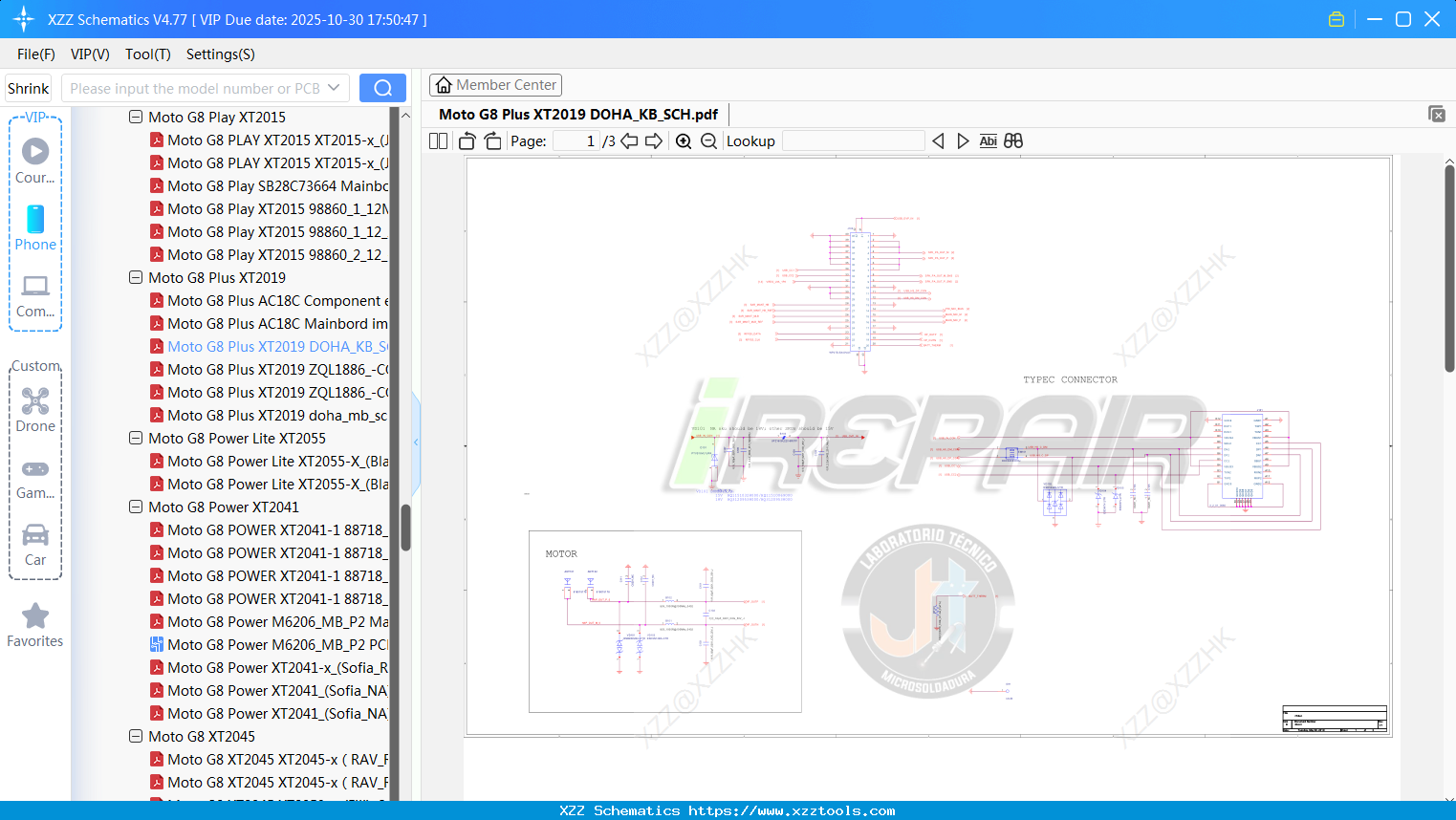Open the Game console category icon
This screenshot has width=1456, height=820.
click(x=35, y=478)
